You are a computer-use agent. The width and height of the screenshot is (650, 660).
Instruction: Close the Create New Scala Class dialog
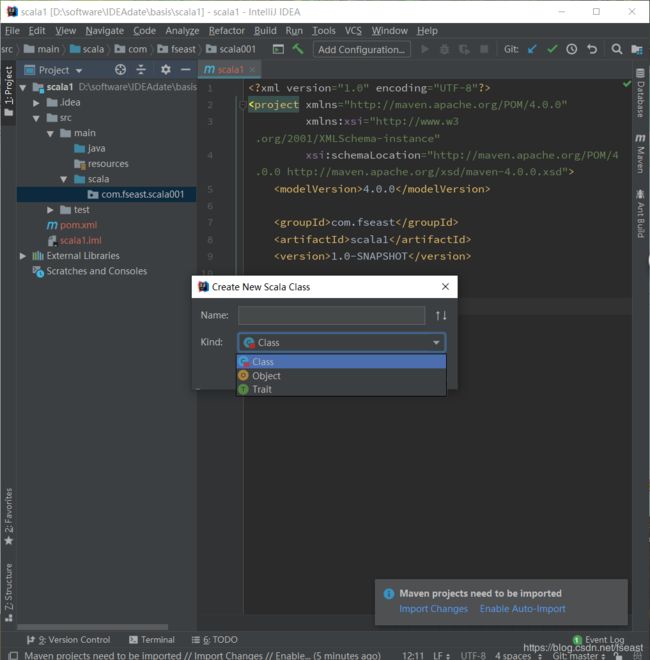point(445,287)
